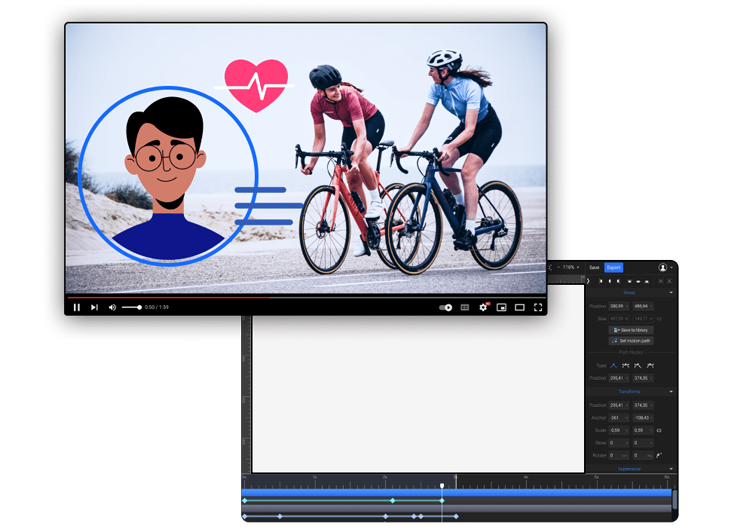Screen dimensions: 750x530
Task: Click the blue Export button
Action: [x=614, y=267]
